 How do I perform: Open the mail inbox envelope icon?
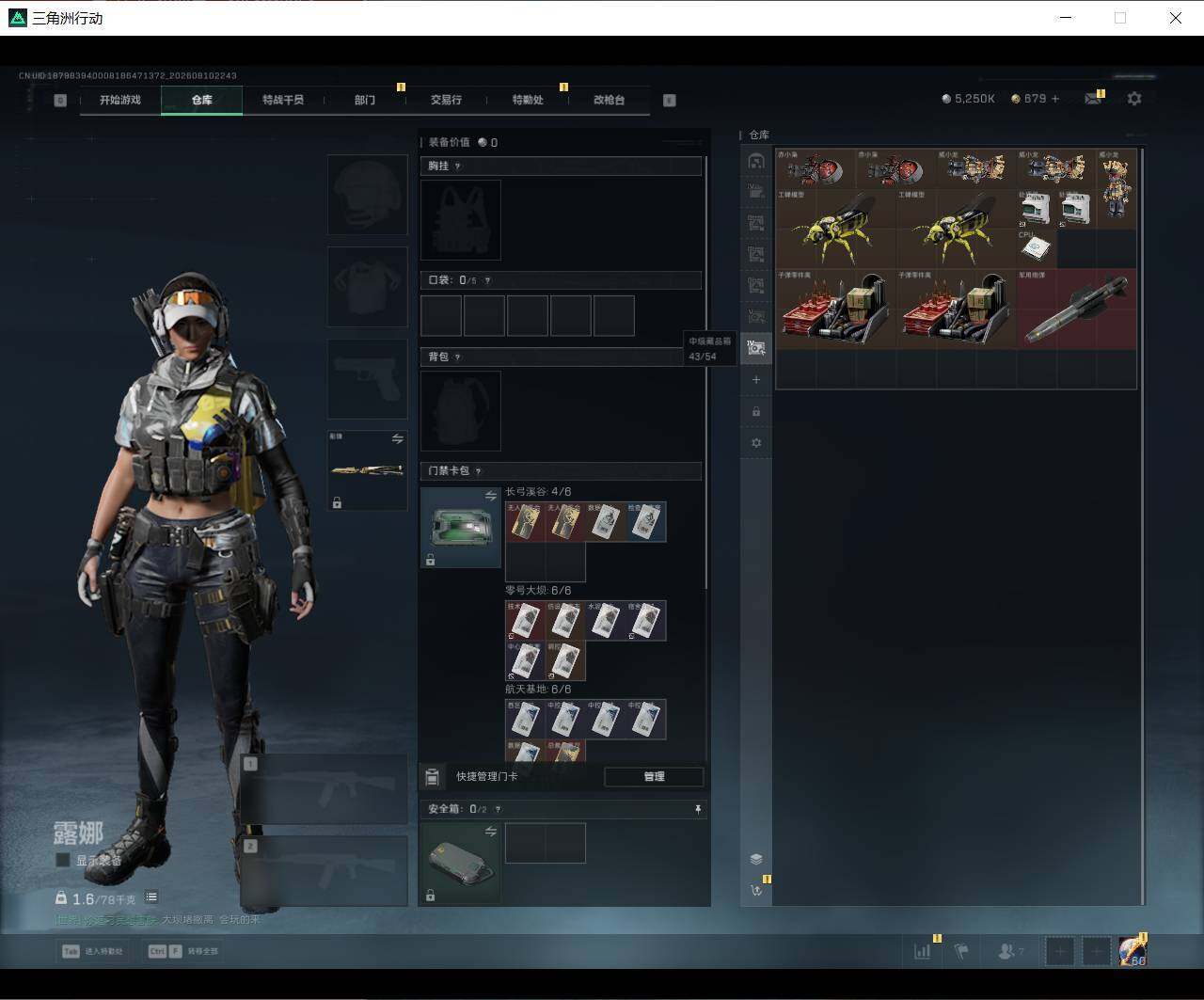pos(1092,99)
